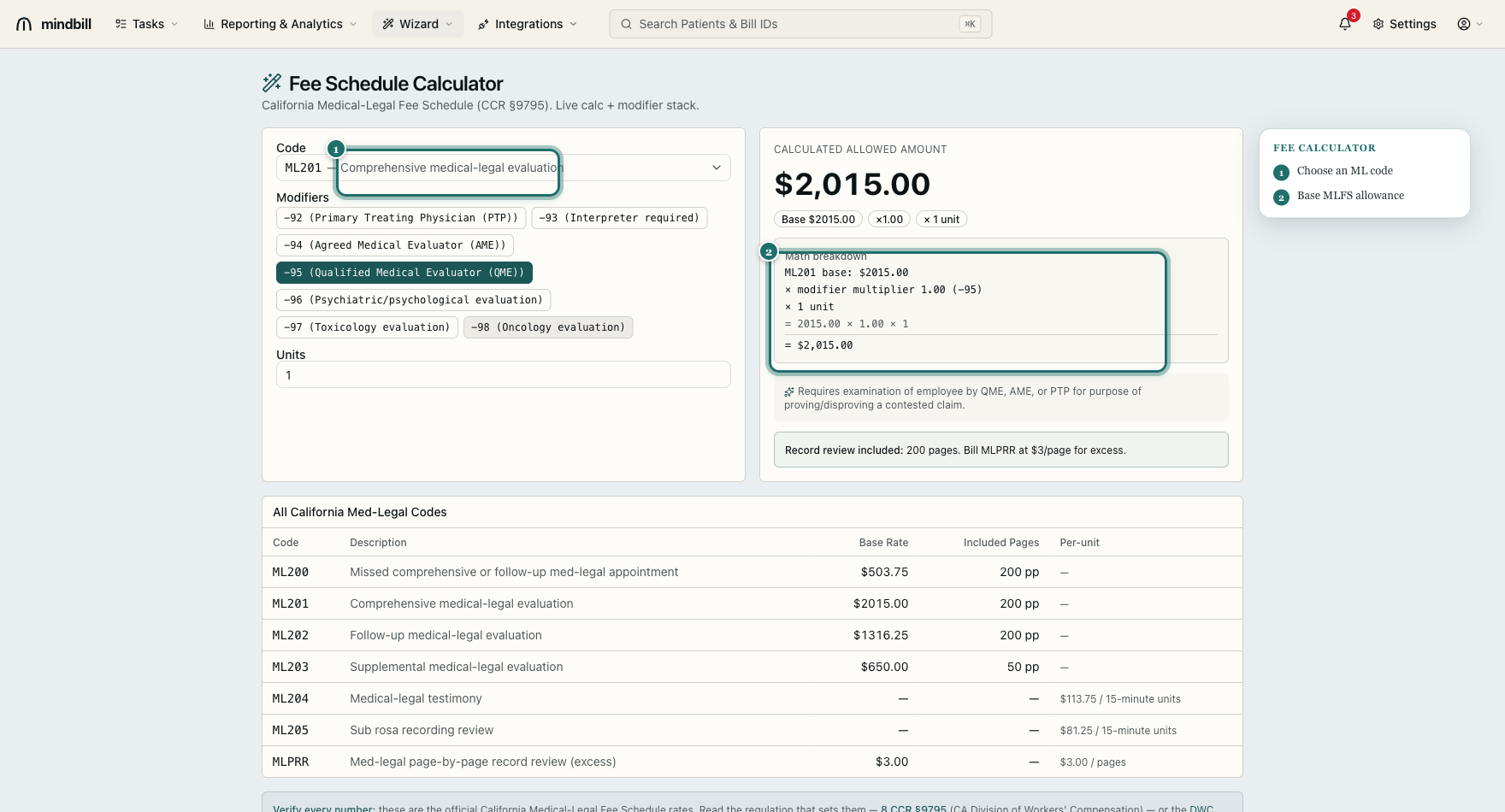Image resolution: width=1505 pixels, height=812 pixels.
Task: Toggle the -93 Interpreter required modifier
Action: coord(619,218)
